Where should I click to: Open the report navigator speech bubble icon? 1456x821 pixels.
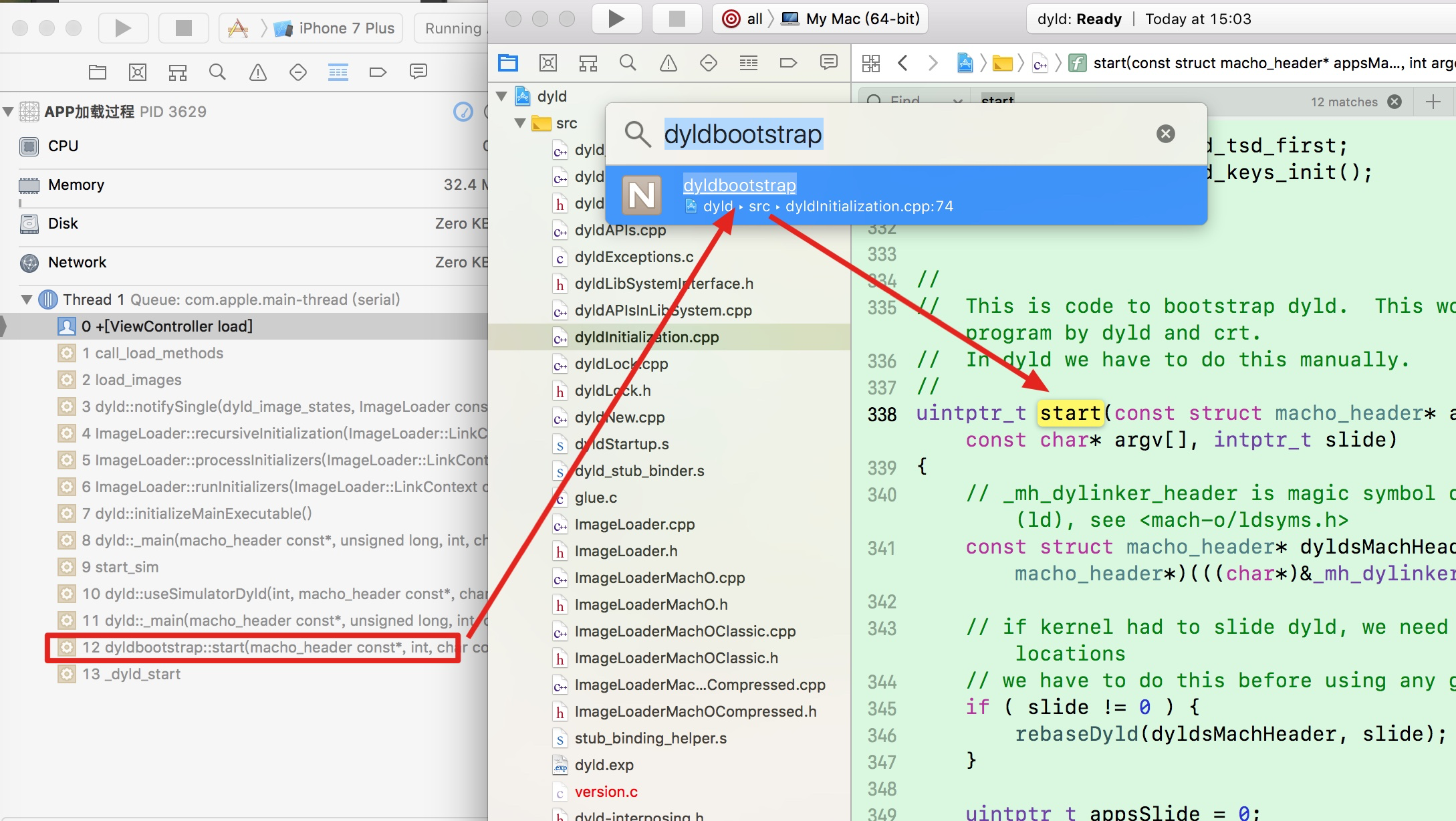(829, 63)
